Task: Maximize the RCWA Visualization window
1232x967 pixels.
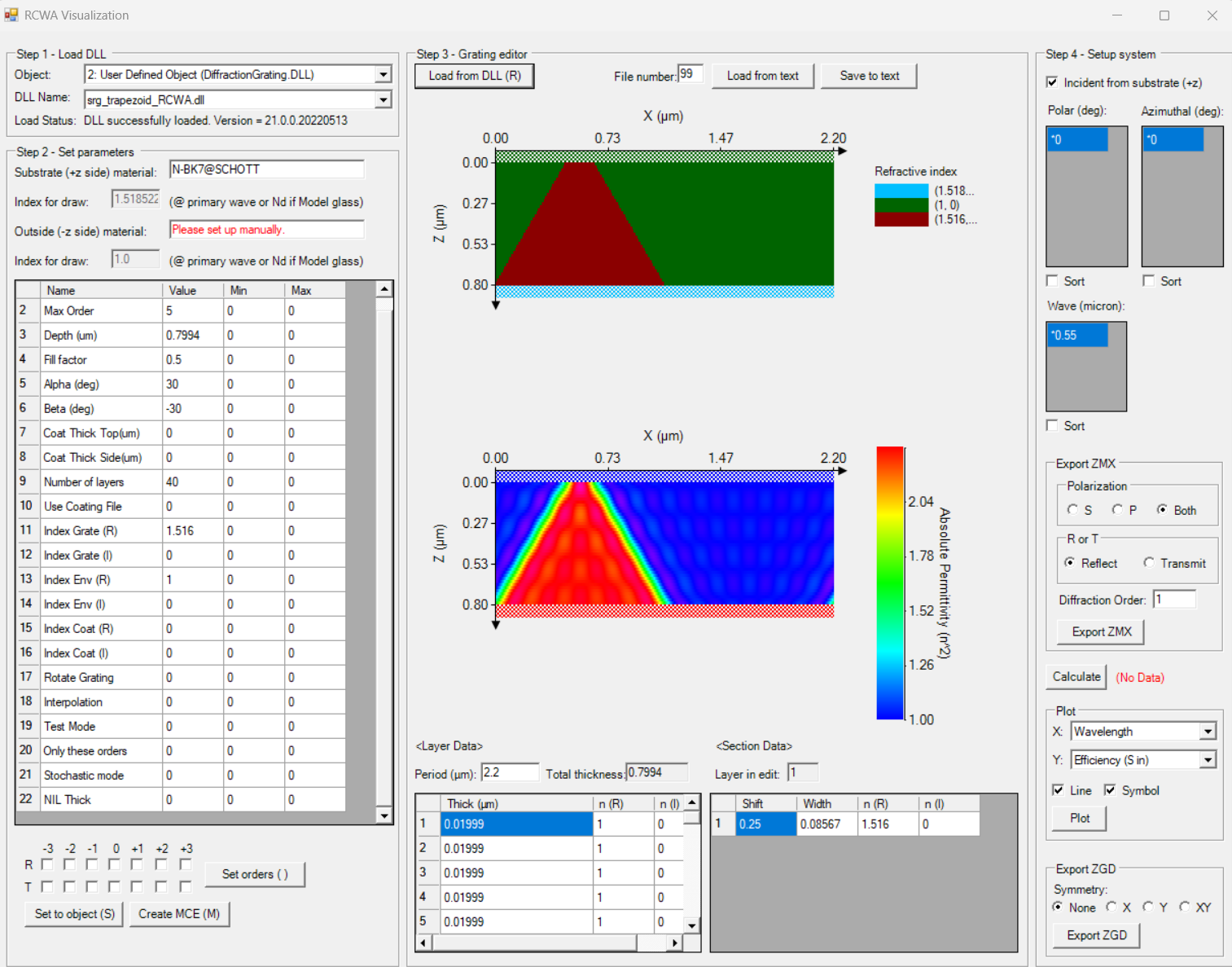Action: [x=1164, y=15]
